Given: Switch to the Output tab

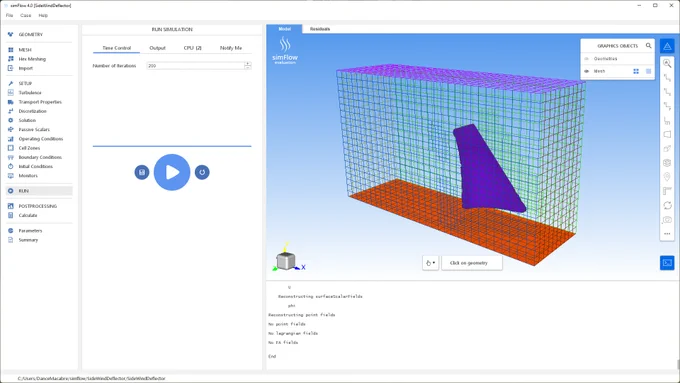Looking at the screenshot, I should (x=157, y=48).
